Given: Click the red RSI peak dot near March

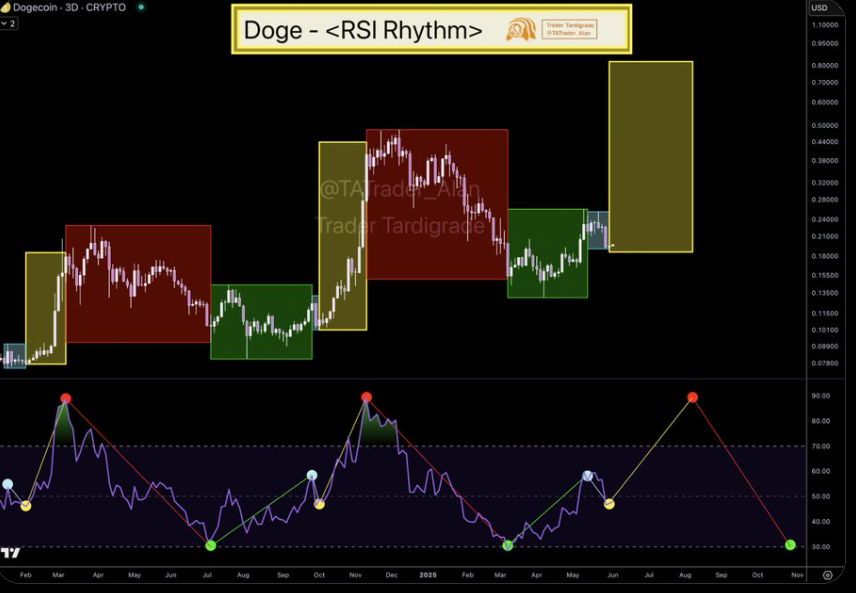Looking at the screenshot, I should 66,399.
